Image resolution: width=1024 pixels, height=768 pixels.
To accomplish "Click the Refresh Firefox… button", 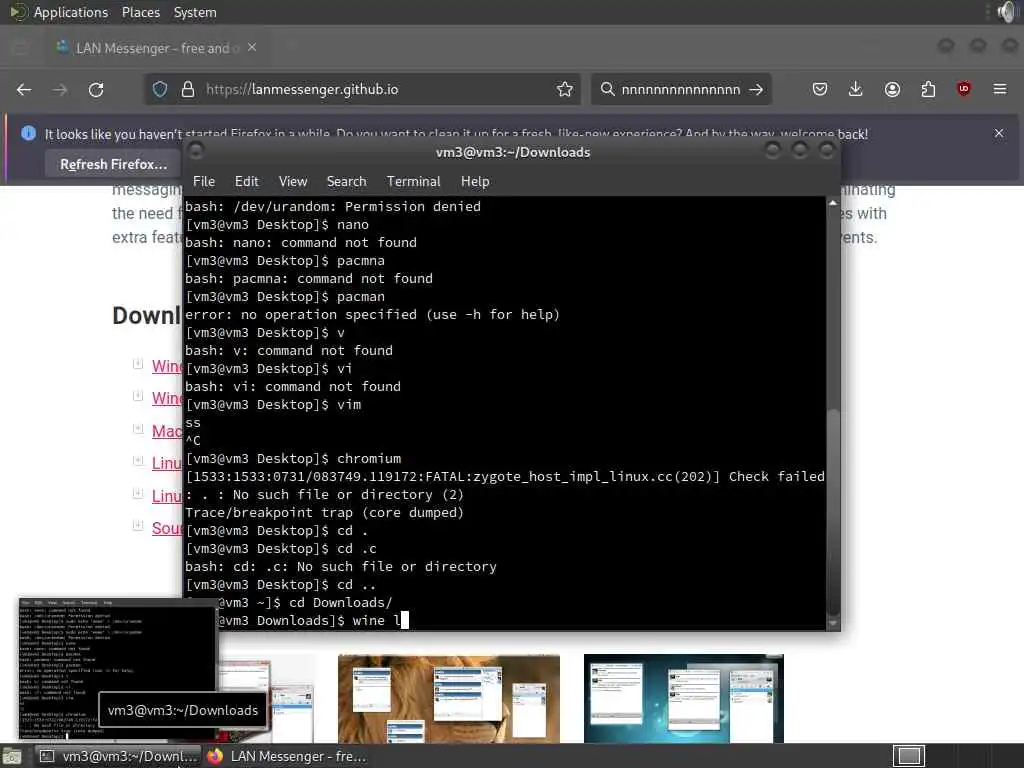I will [114, 165].
